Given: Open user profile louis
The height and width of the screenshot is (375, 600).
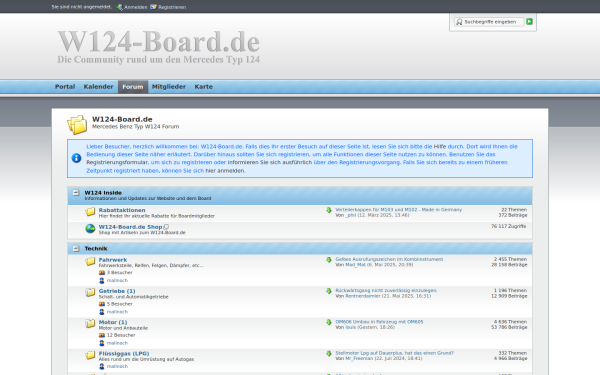Looking at the screenshot, I should pyautogui.click(x=351, y=328).
